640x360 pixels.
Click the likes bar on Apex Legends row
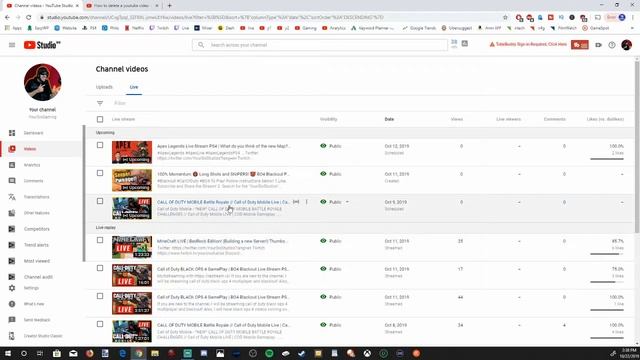pos(607,159)
